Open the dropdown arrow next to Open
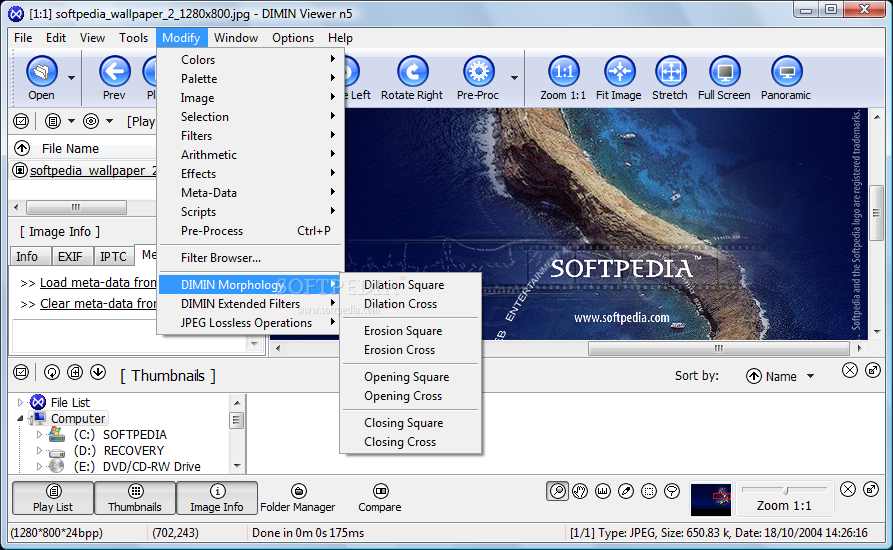 [71, 77]
